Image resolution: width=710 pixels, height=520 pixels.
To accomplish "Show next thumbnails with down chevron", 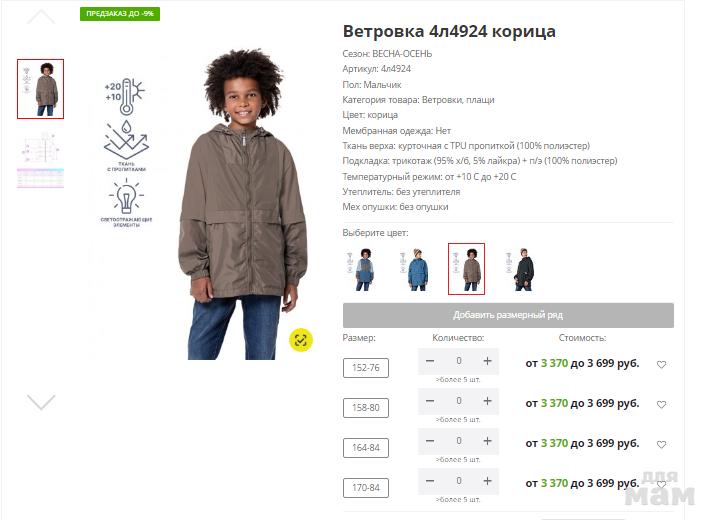I will click(41, 402).
